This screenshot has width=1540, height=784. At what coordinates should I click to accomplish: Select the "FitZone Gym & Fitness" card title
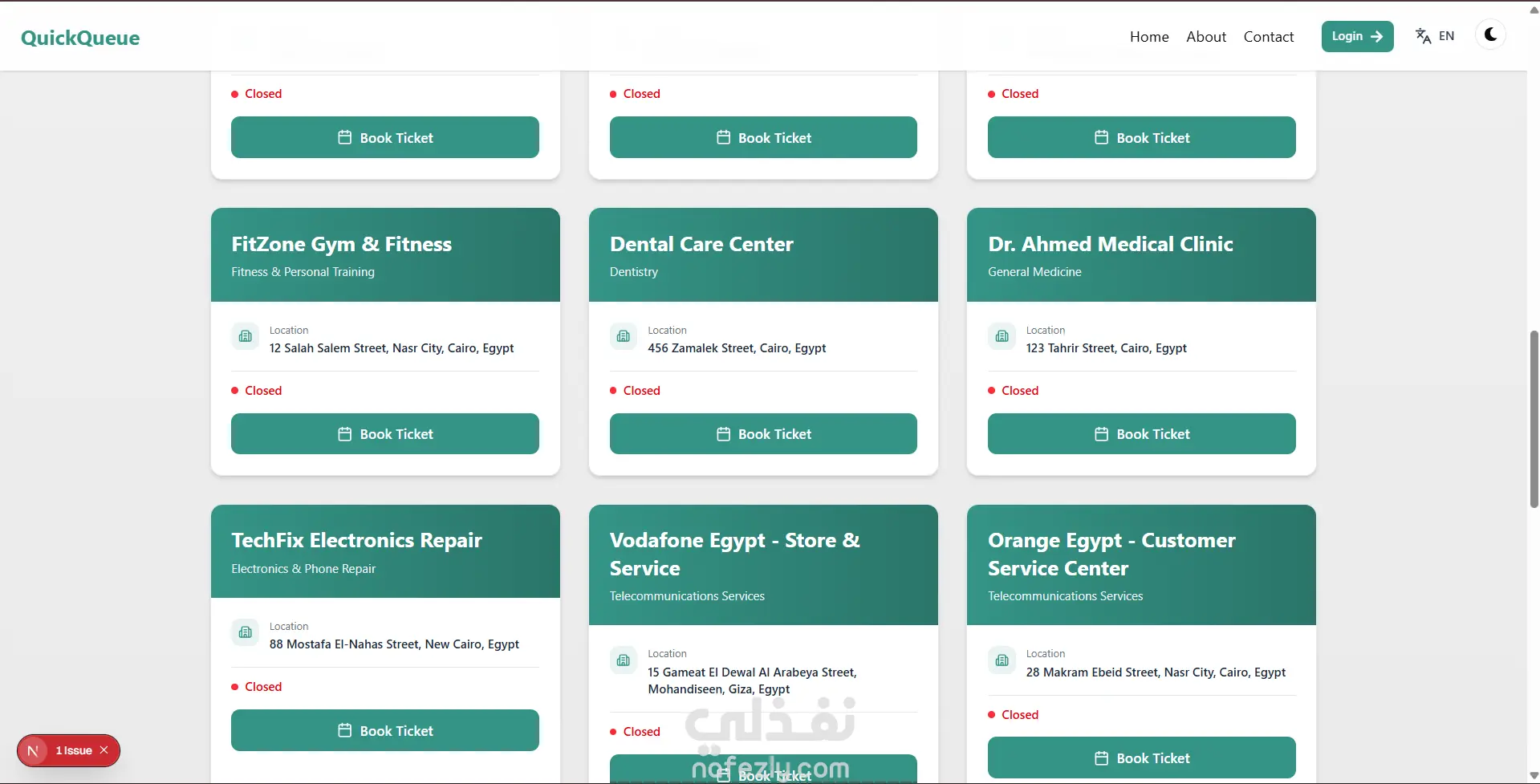click(x=342, y=244)
